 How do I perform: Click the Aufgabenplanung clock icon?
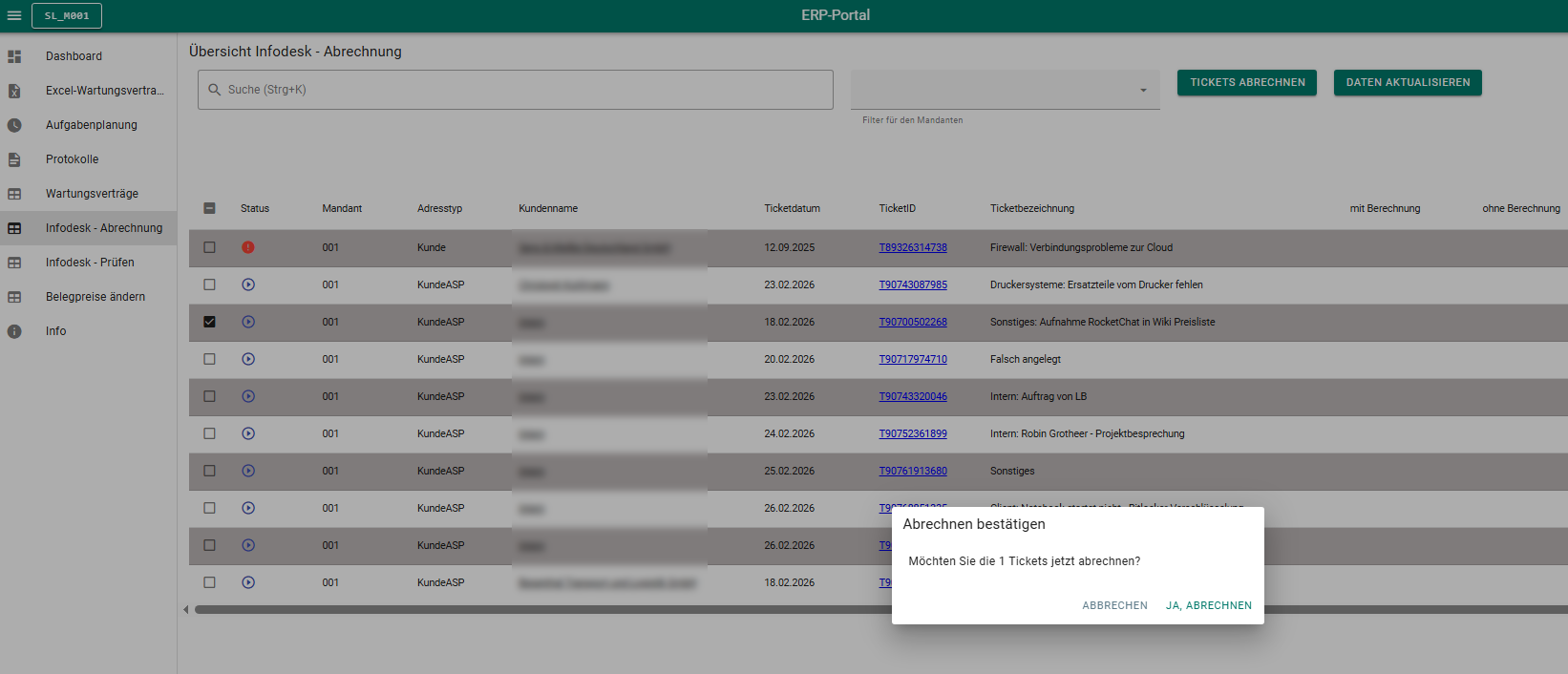point(14,125)
